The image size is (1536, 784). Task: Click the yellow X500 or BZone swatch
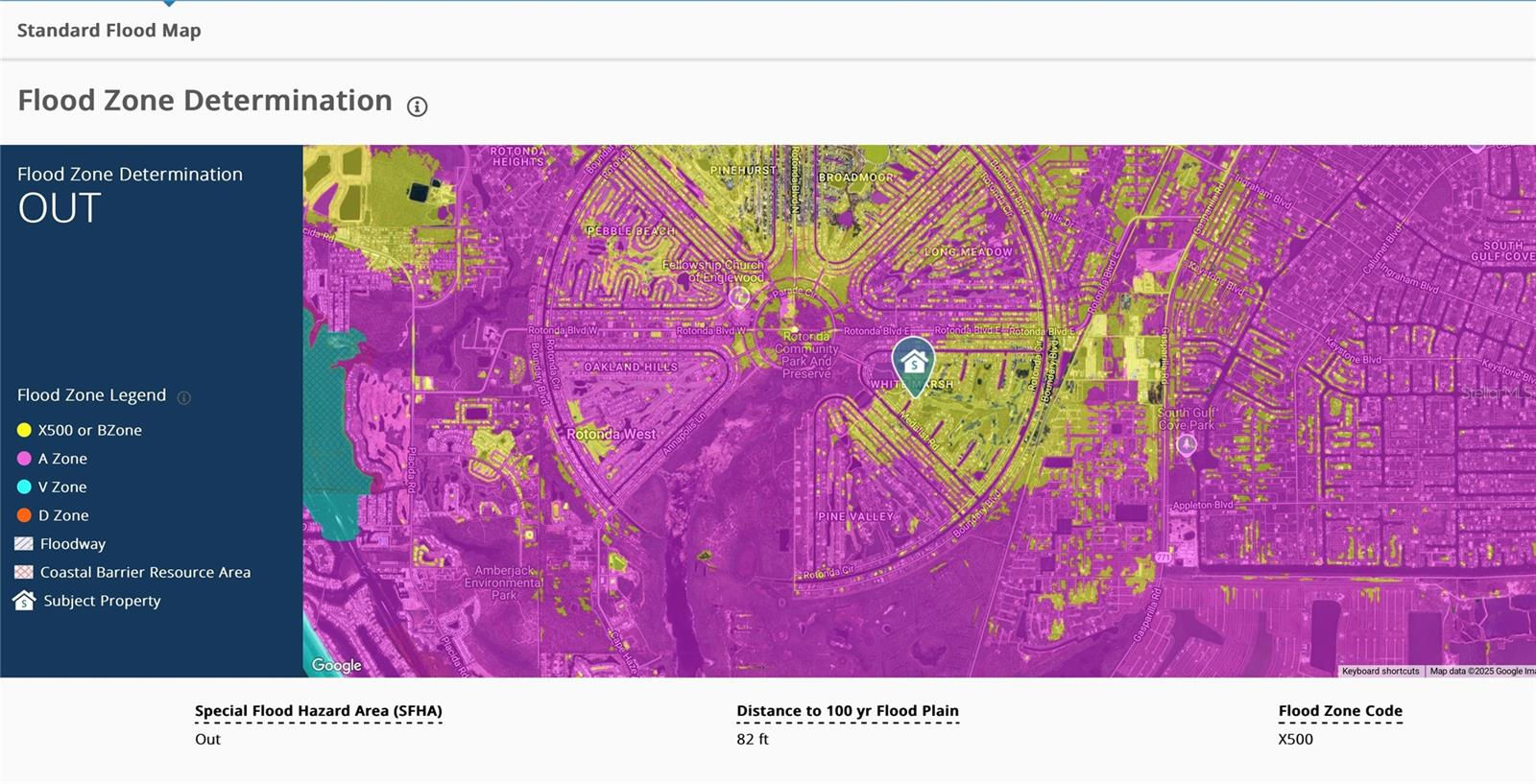pyautogui.click(x=24, y=430)
